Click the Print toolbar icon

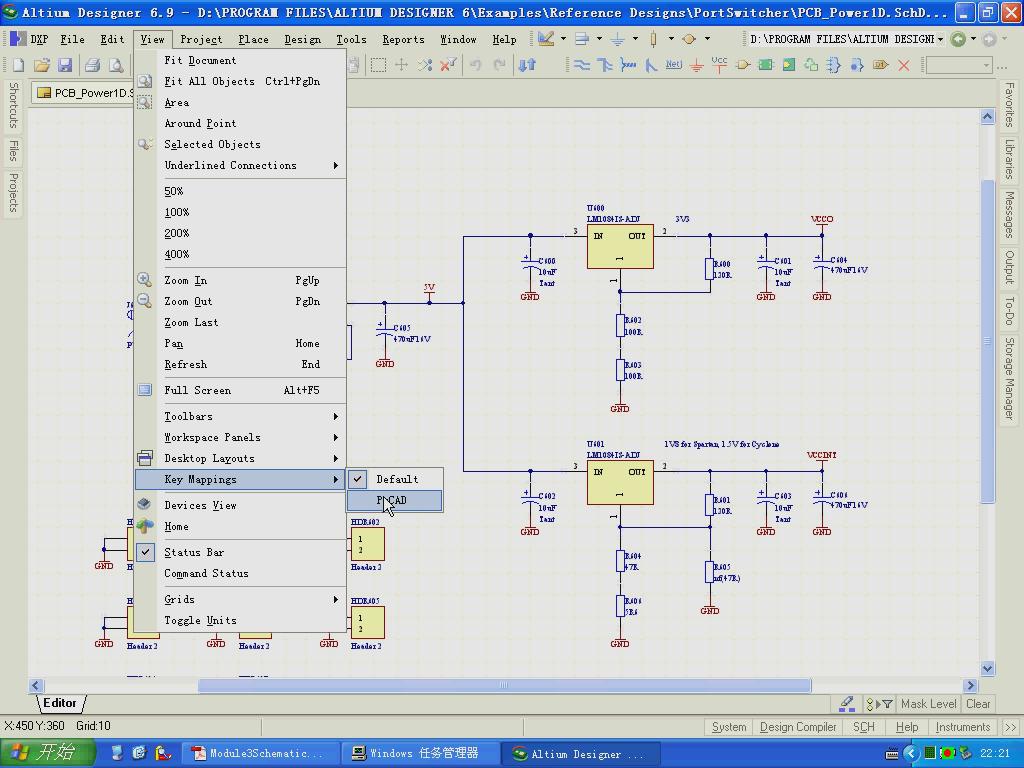pyautogui.click(x=93, y=65)
